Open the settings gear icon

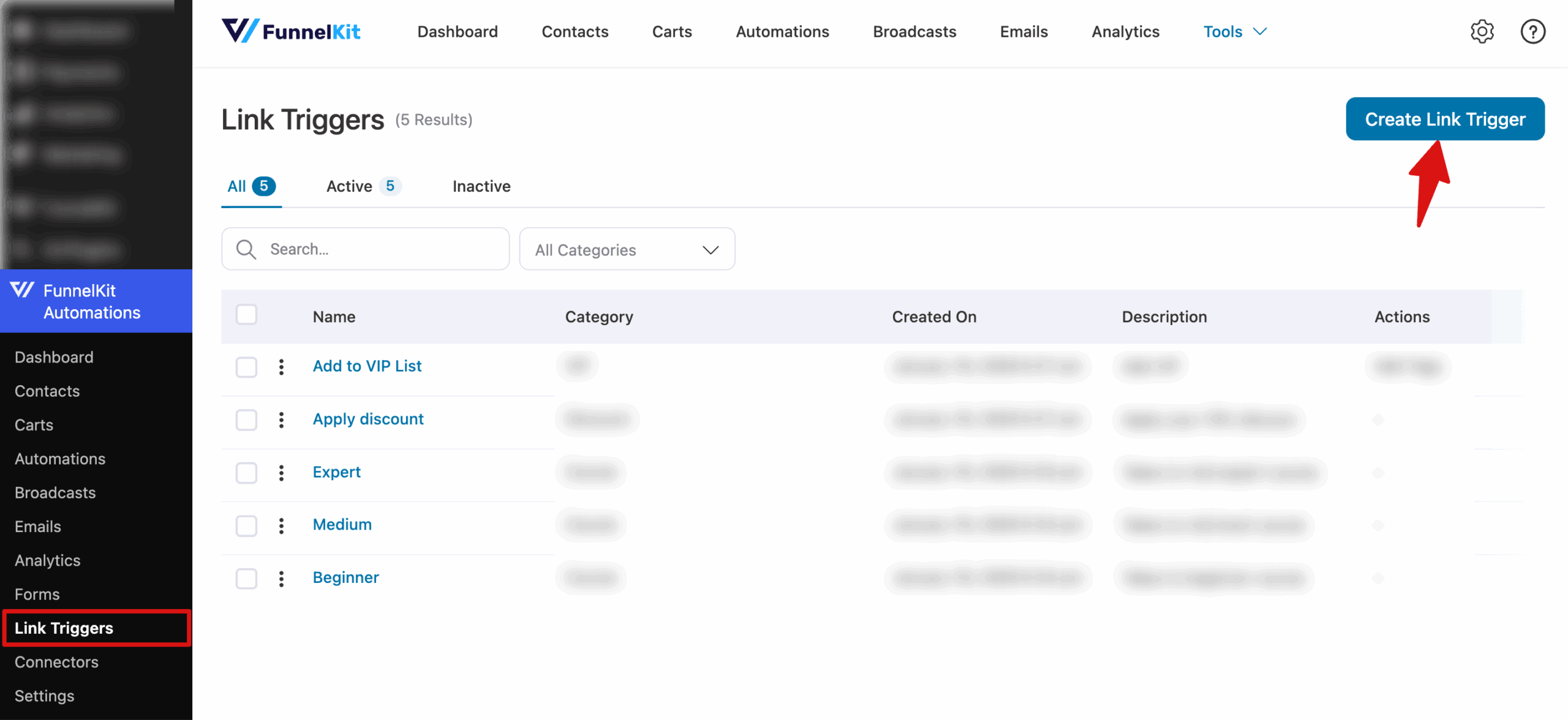[1482, 31]
